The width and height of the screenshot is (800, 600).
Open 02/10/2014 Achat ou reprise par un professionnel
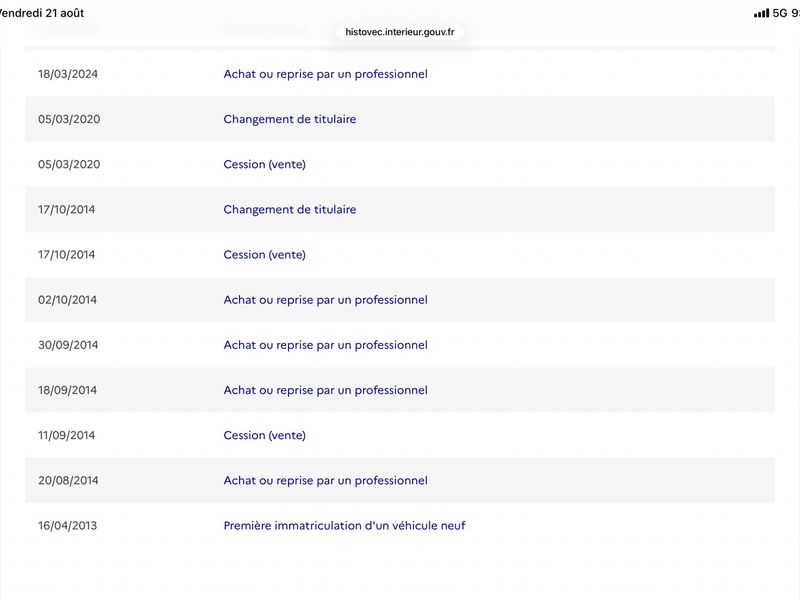tap(326, 299)
